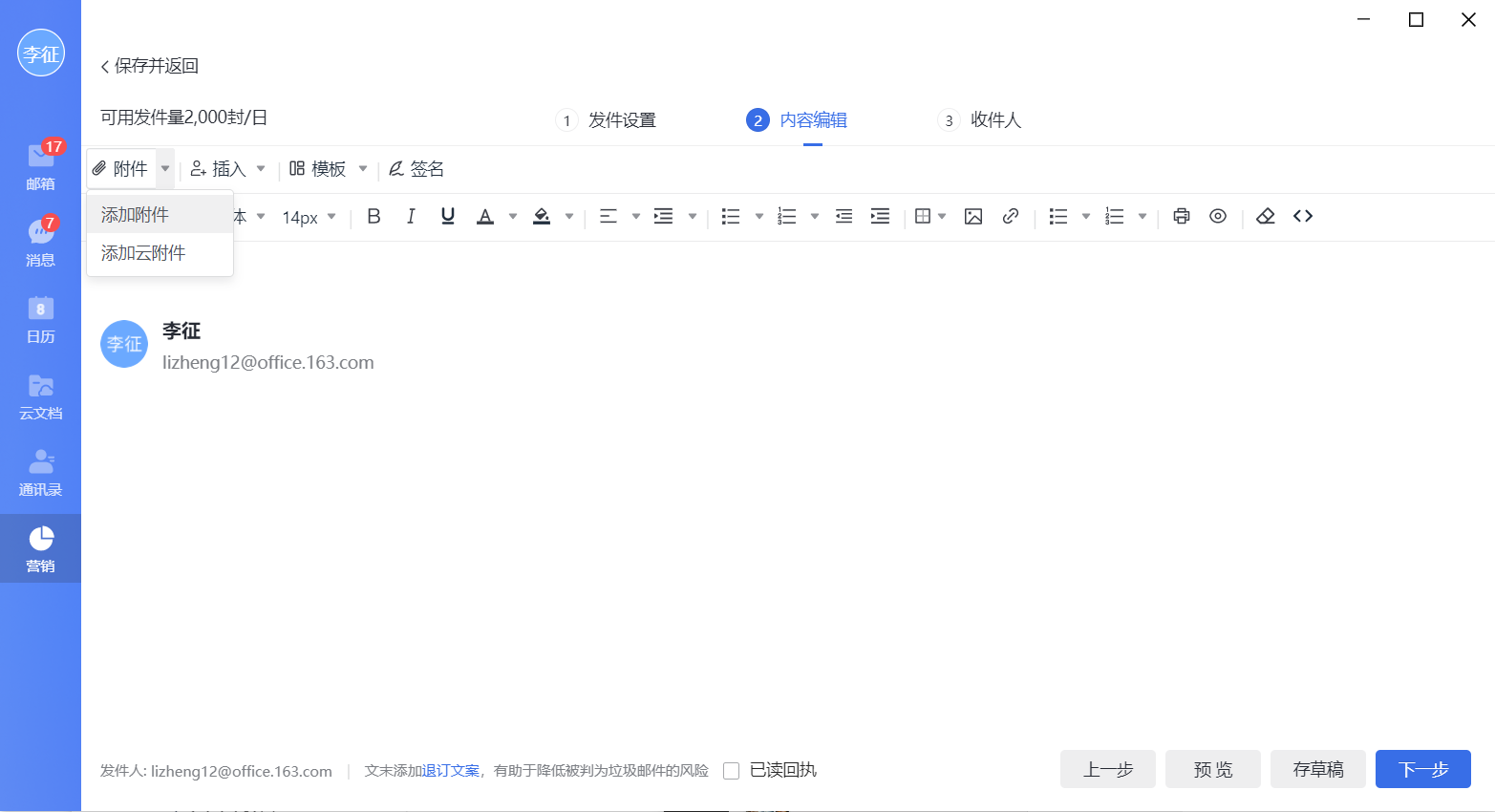
Task: Apply Italic formatting
Action: coord(411,216)
